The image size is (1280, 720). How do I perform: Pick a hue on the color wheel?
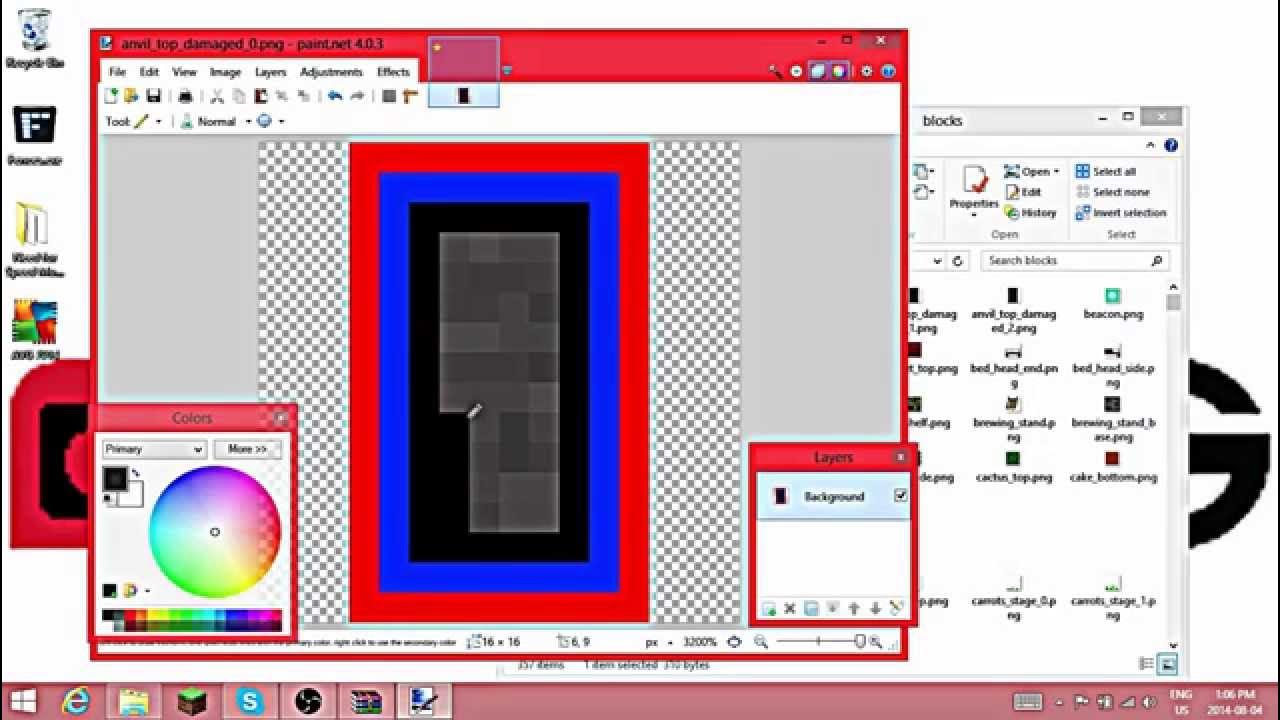pyautogui.click(x=215, y=532)
